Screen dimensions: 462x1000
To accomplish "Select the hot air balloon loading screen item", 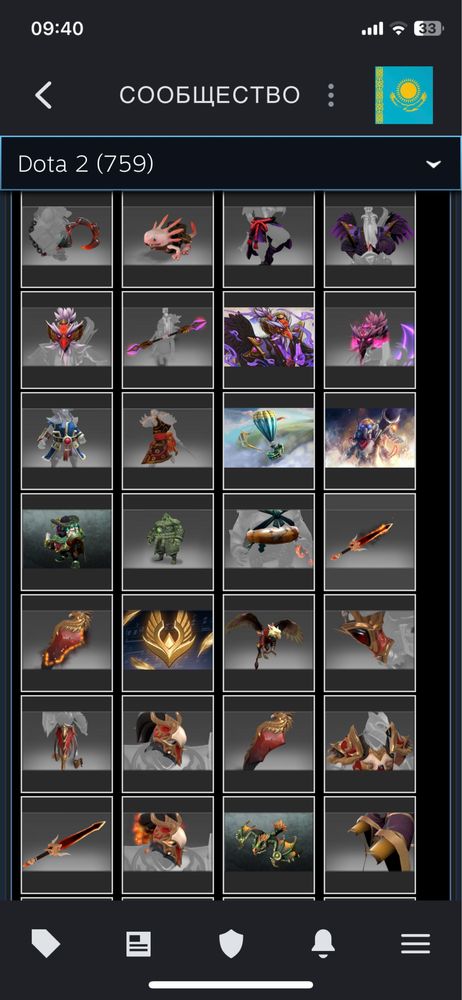I will pos(269,441).
